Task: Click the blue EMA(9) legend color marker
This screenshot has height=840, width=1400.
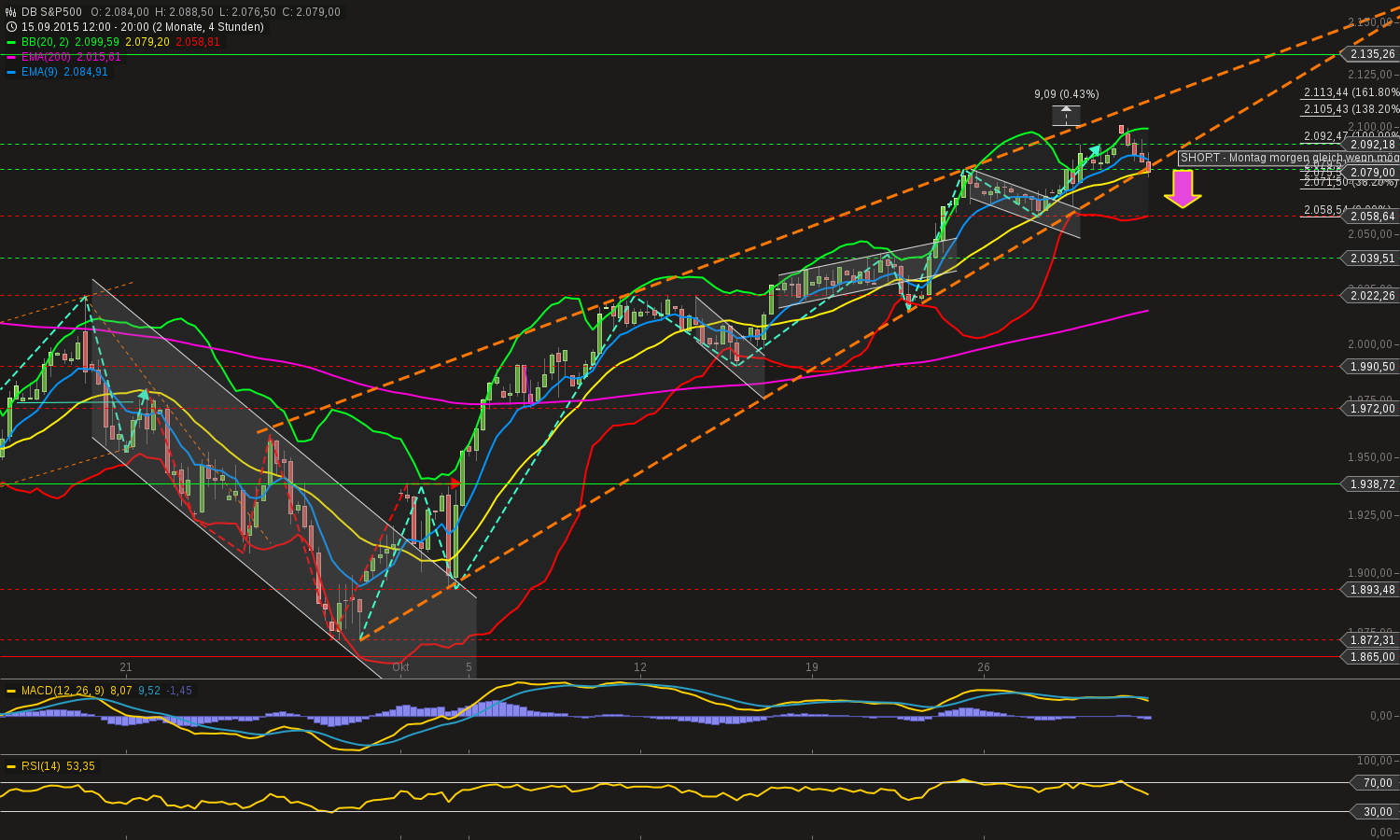Action: (x=11, y=72)
